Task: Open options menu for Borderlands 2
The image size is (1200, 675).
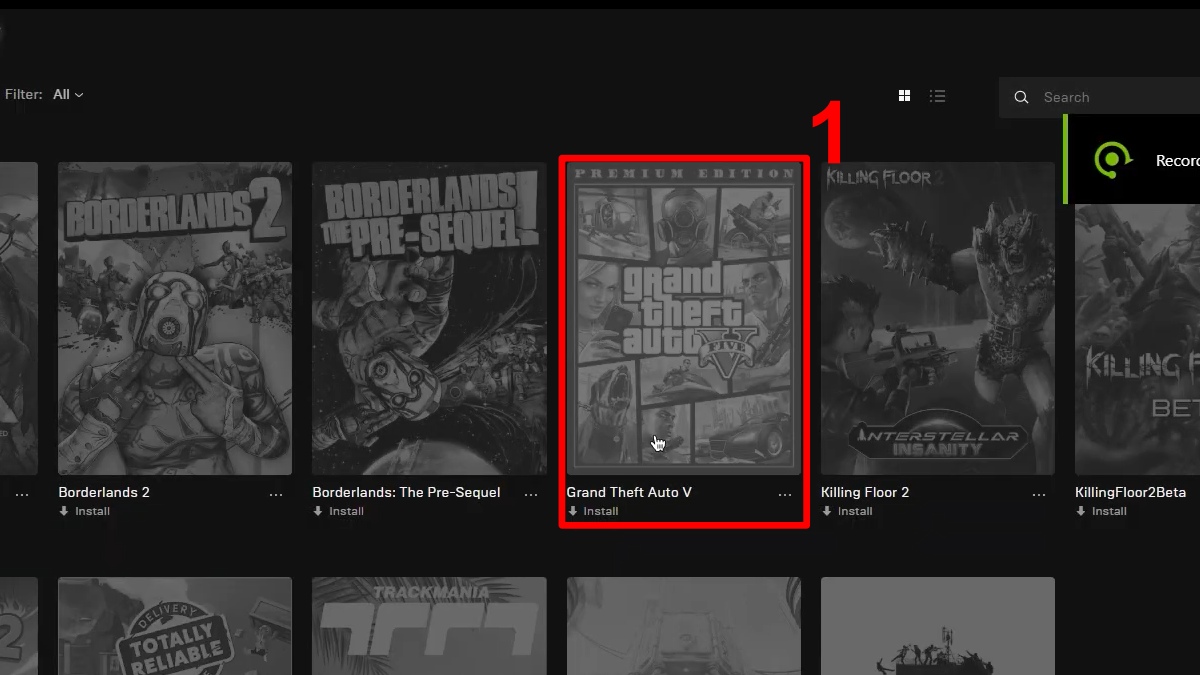Action: click(x=276, y=494)
